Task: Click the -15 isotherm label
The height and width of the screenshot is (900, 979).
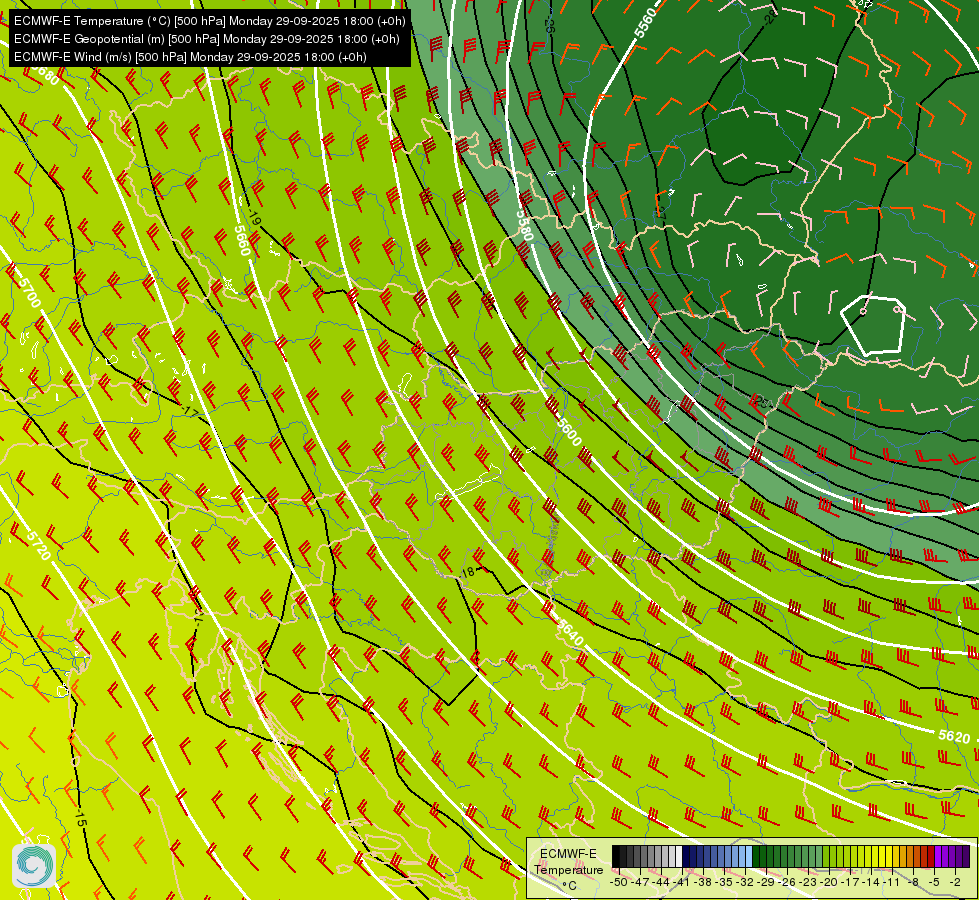Action: point(80,818)
